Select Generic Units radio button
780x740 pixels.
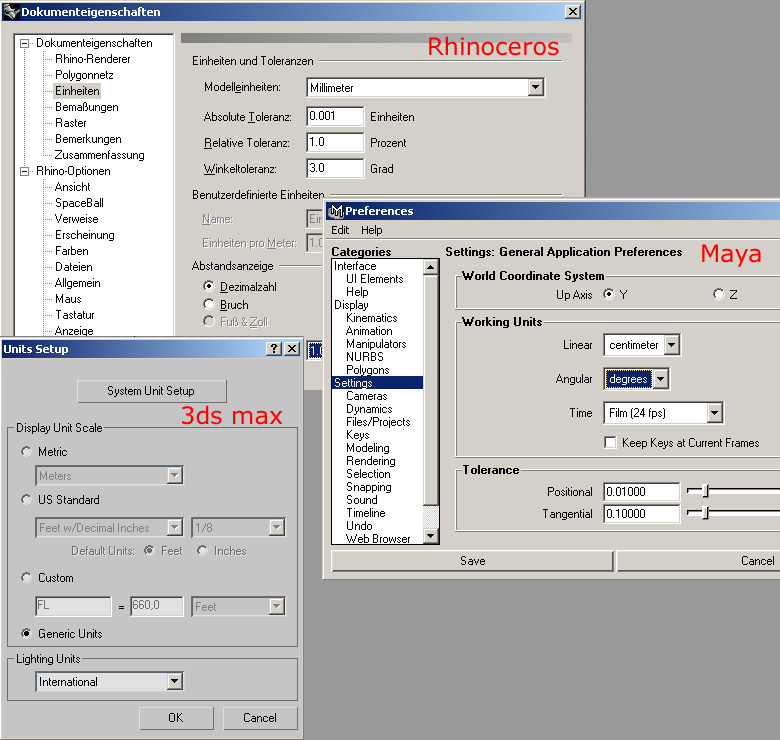26,634
